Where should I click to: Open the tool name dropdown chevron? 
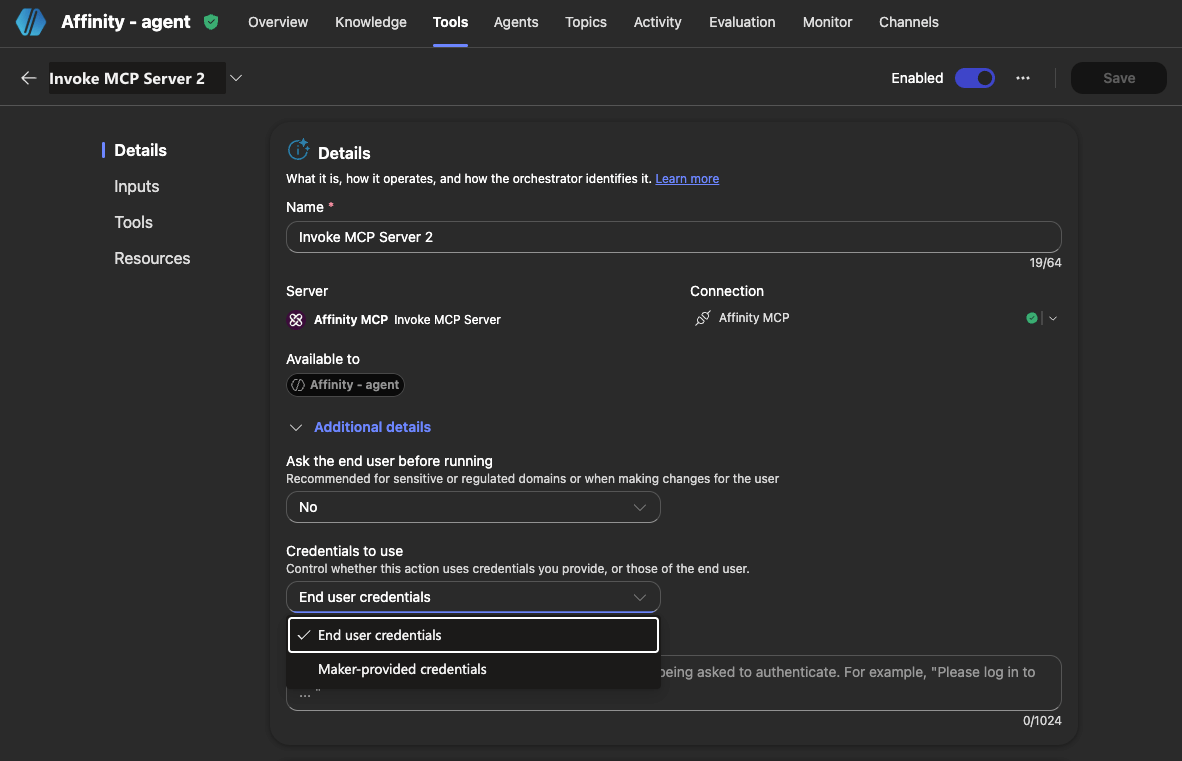click(x=236, y=78)
